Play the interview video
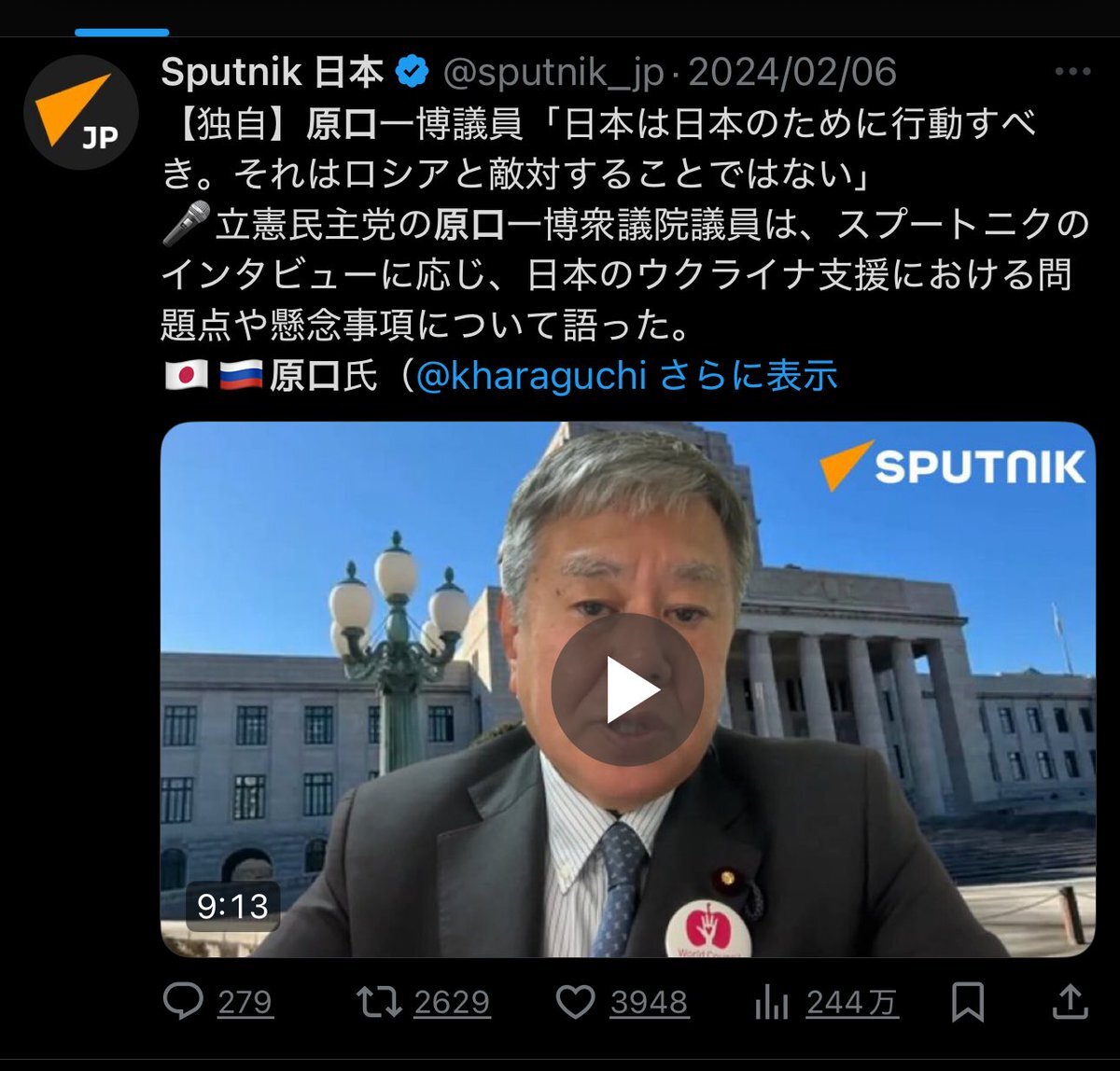This screenshot has width=1120, height=1071. click(627, 689)
